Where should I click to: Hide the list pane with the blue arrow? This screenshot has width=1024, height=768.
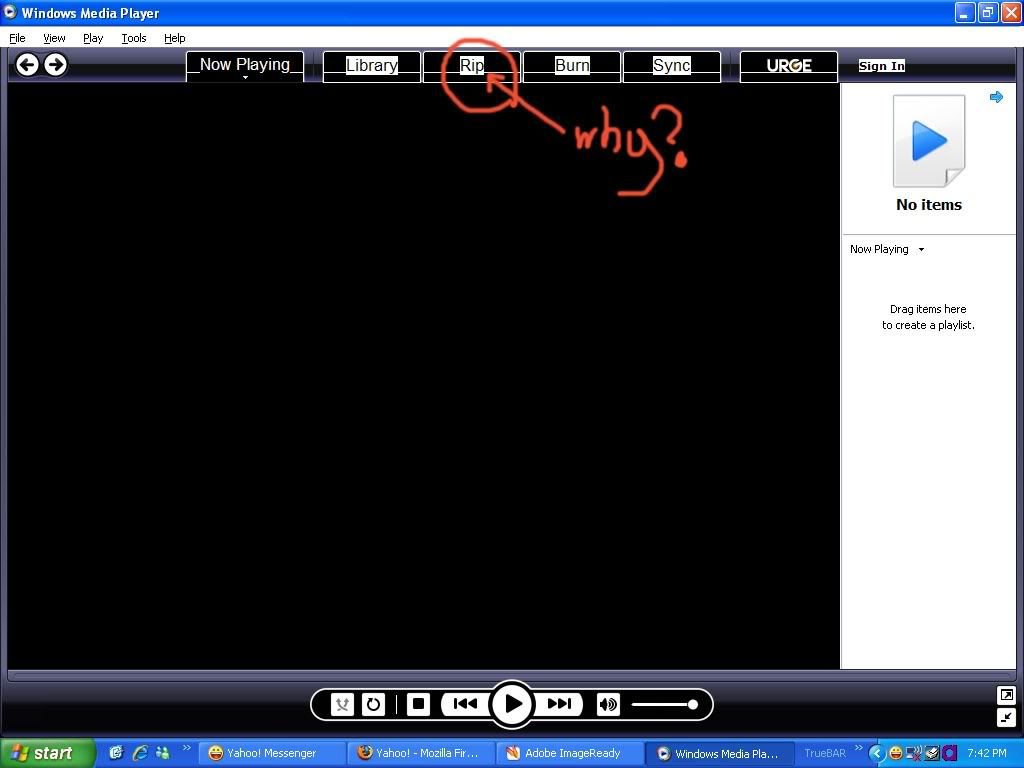(996, 97)
